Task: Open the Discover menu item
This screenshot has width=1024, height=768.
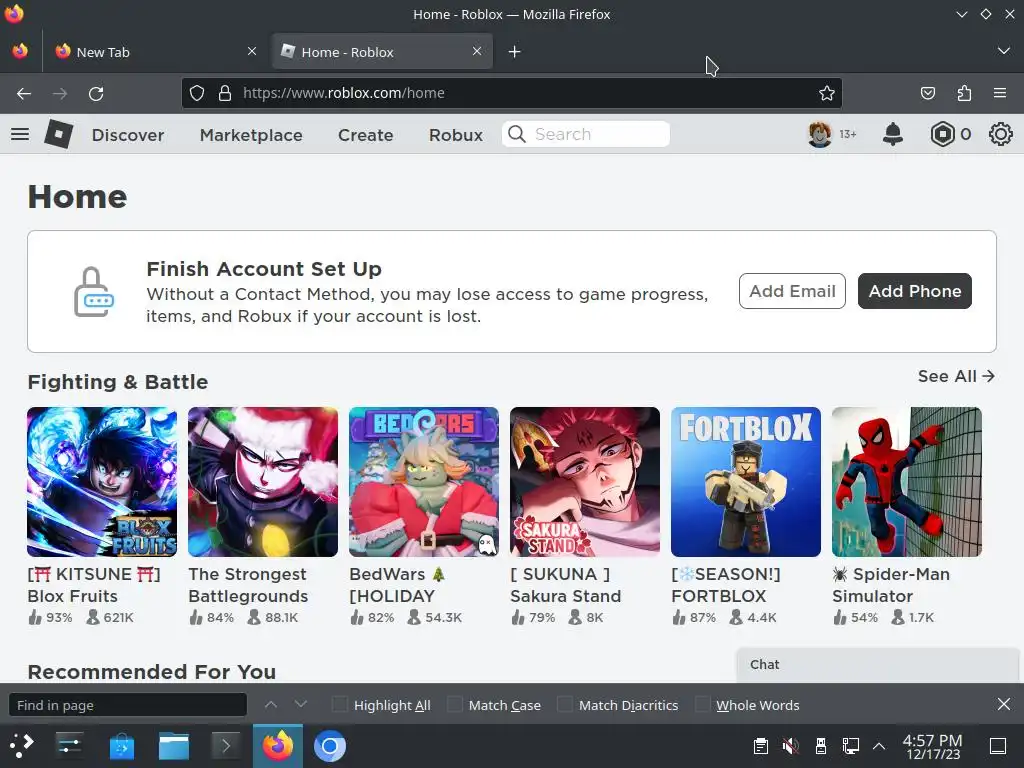Action: (x=128, y=135)
